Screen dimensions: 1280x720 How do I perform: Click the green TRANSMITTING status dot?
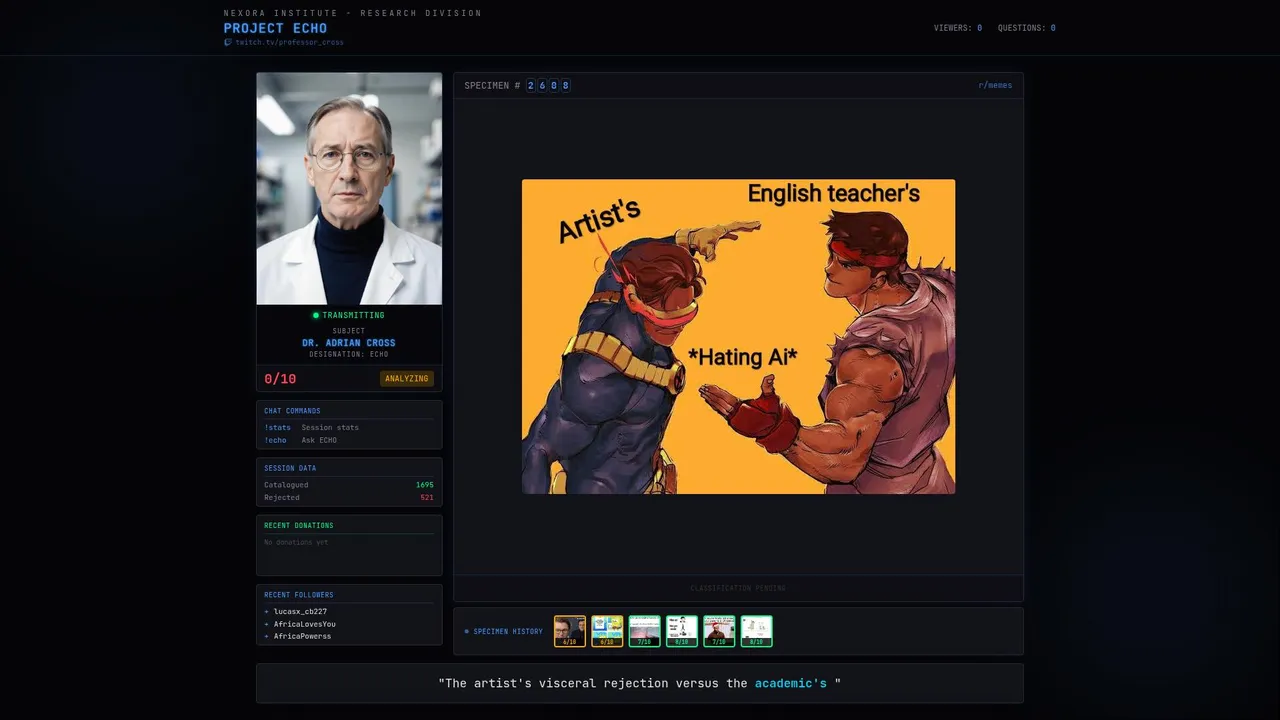coord(316,315)
